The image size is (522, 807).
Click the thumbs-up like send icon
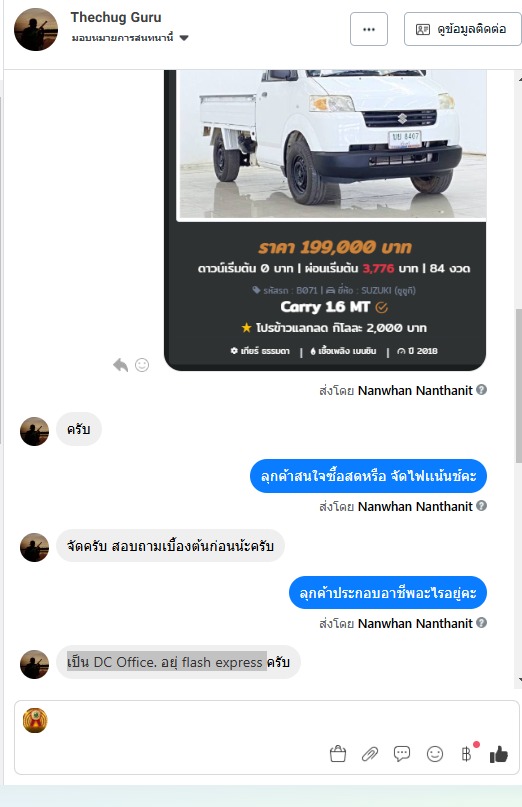tap(498, 755)
